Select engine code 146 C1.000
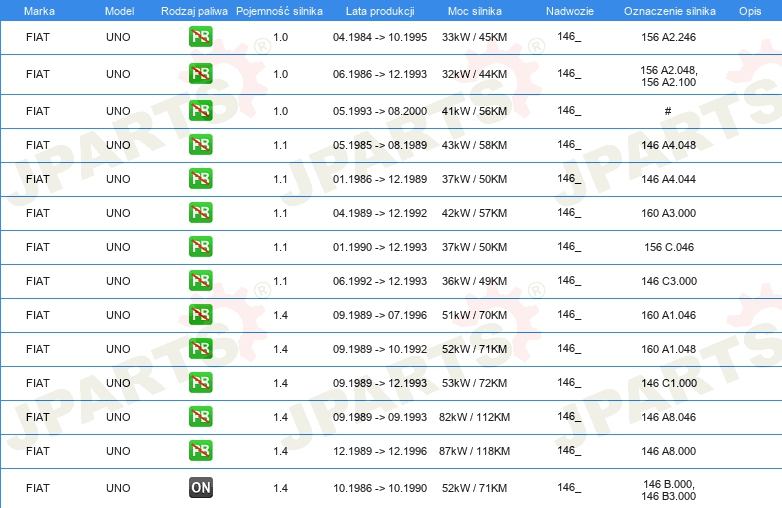This screenshot has width=782, height=508. coord(669,383)
